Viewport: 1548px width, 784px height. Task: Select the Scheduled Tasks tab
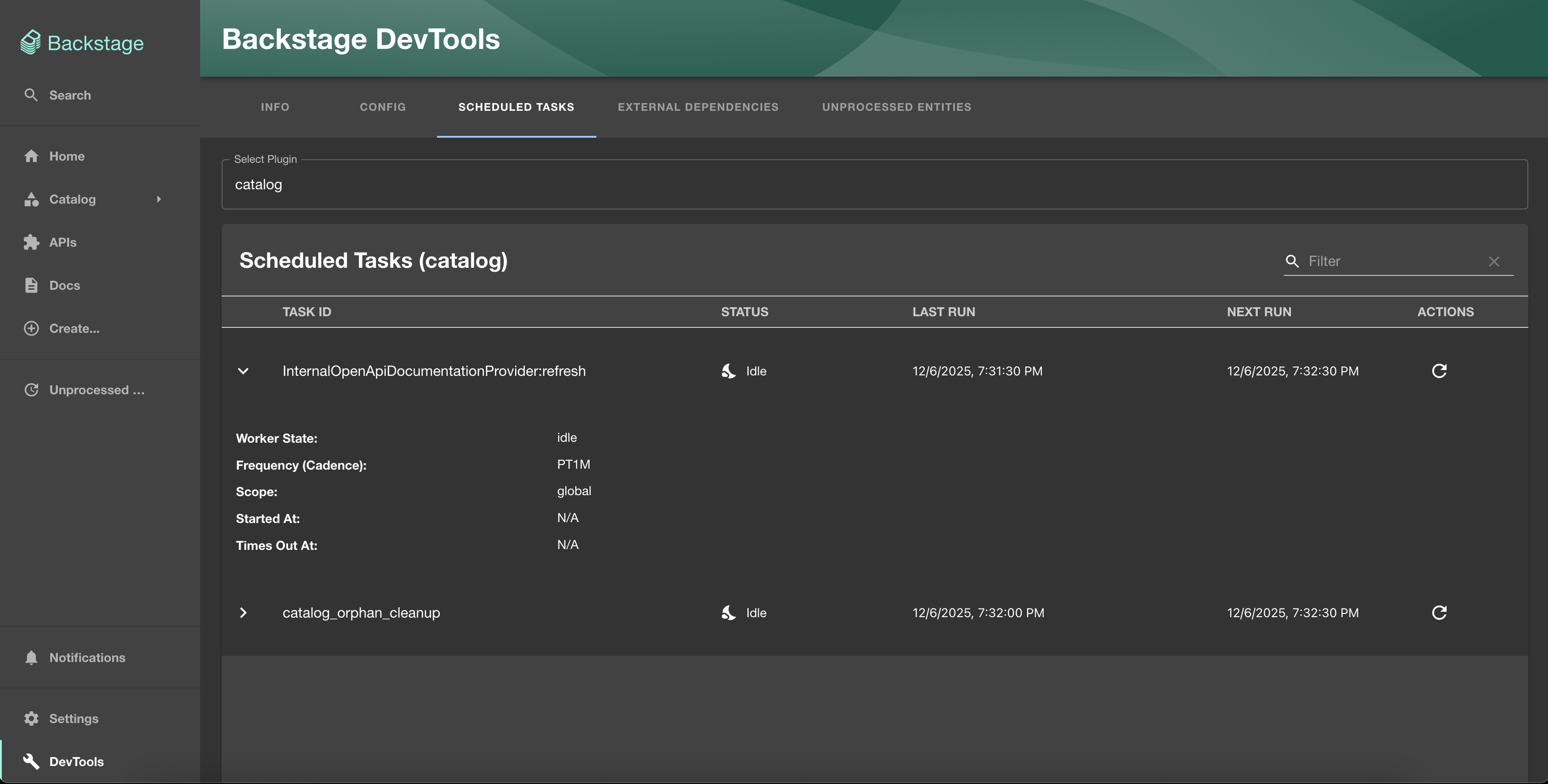(x=516, y=107)
